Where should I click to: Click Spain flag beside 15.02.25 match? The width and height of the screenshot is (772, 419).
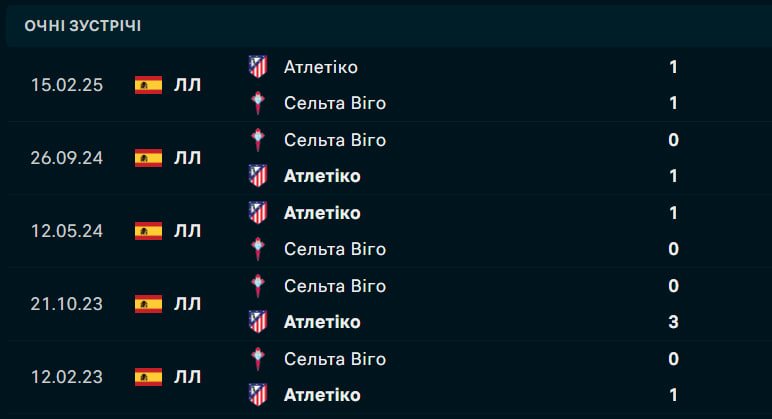(148, 85)
